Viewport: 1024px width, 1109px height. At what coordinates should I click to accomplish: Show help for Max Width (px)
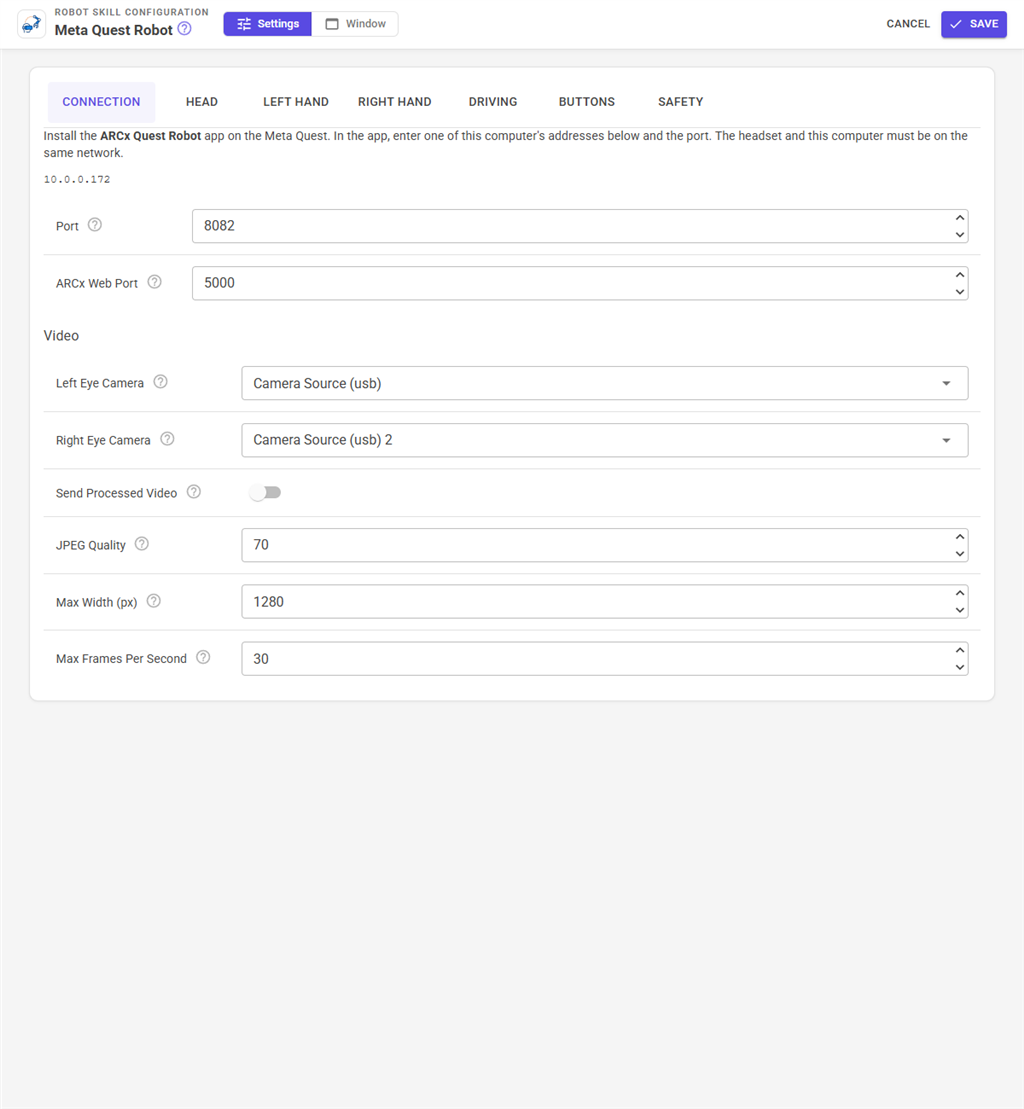pyautogui.click(x=153, y=601)
